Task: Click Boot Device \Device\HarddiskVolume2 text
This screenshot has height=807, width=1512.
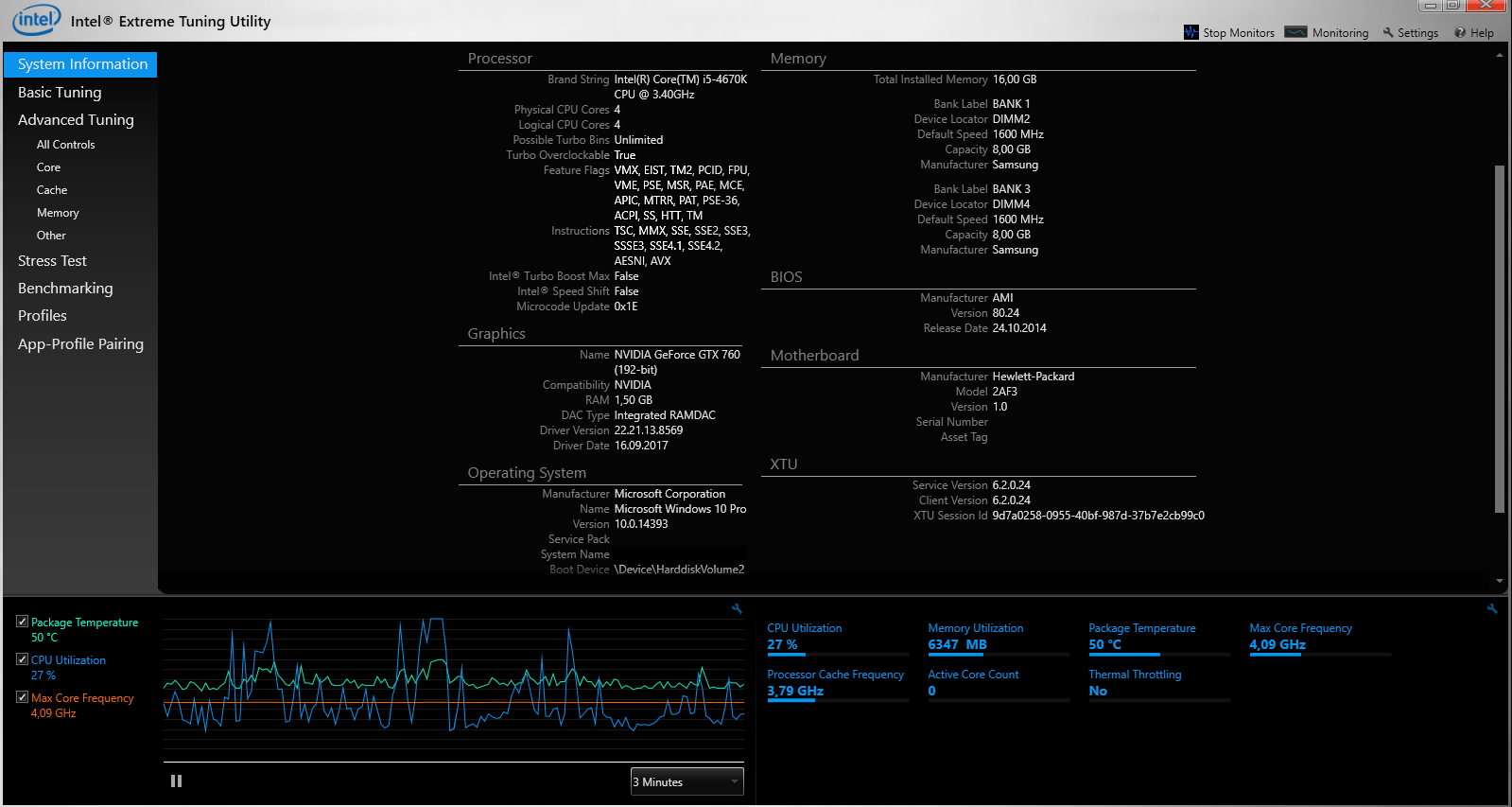Action: [x=679, y=570]
